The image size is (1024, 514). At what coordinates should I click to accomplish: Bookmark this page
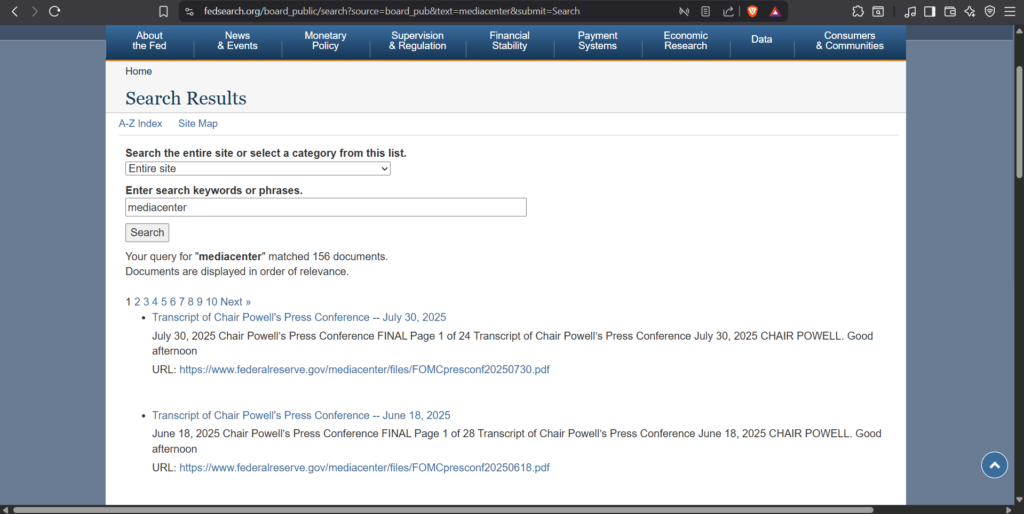pos(163,11)
